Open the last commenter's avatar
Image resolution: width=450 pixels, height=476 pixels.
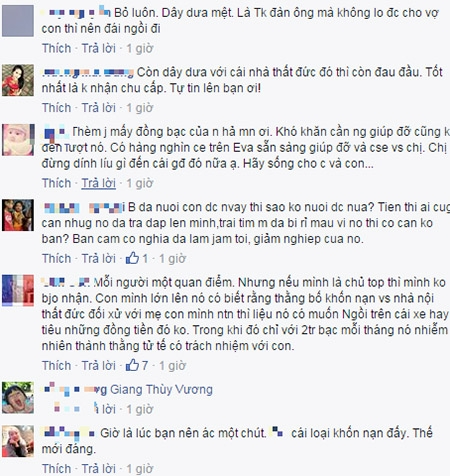click(18, 441)
